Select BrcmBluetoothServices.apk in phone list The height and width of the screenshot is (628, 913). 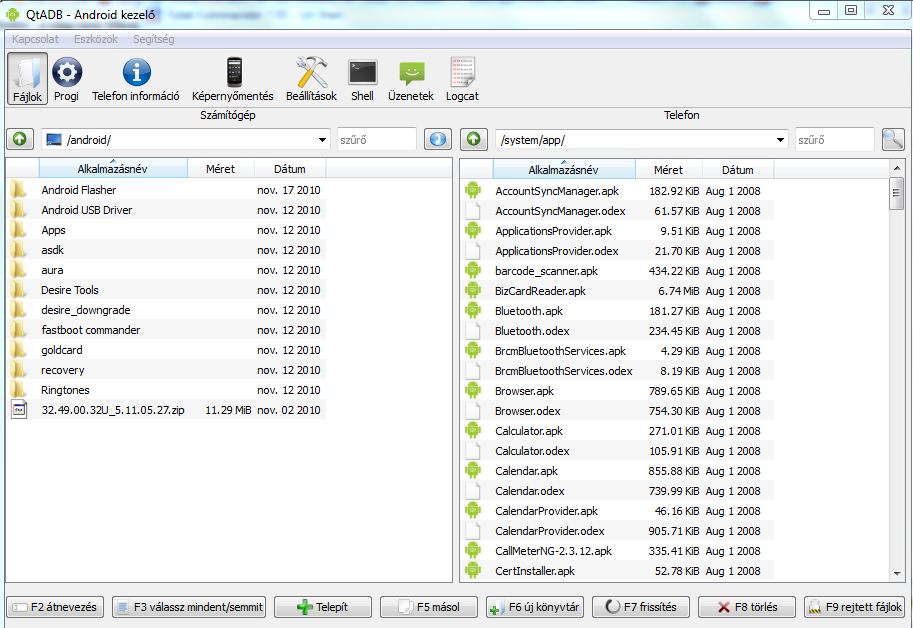point(617,351)
